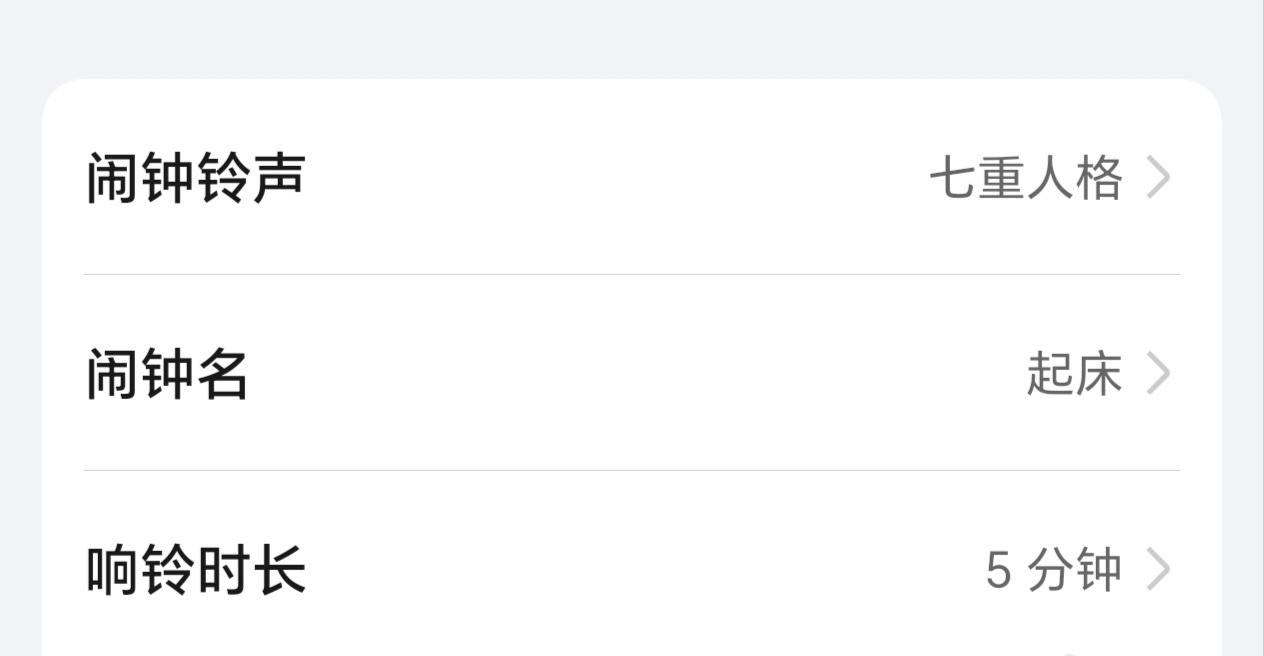The height and width of the screenshot is (656, 1264).
Task: Open the 闹钟铃声 ringtone setting
Action: 632,178
